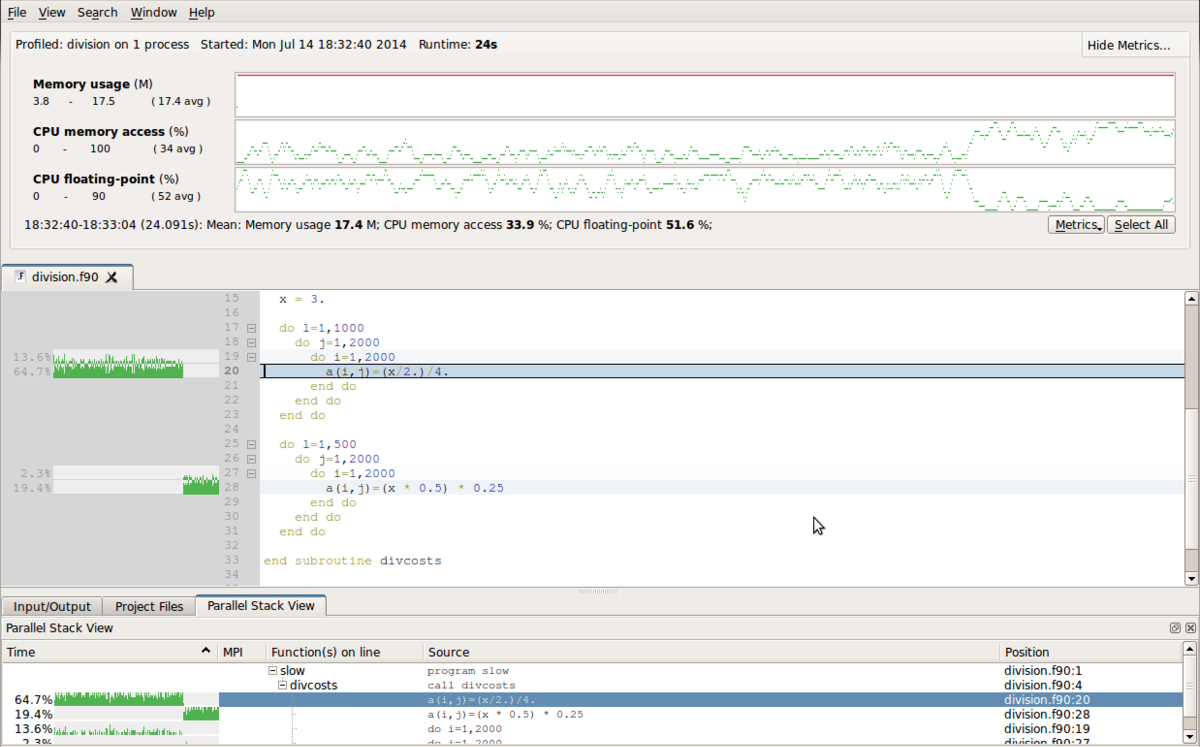The height and width of the screenshot is (747, 1200).
Task: Float the Parallel Stack View panel
Action: (x=1175, y=628)
